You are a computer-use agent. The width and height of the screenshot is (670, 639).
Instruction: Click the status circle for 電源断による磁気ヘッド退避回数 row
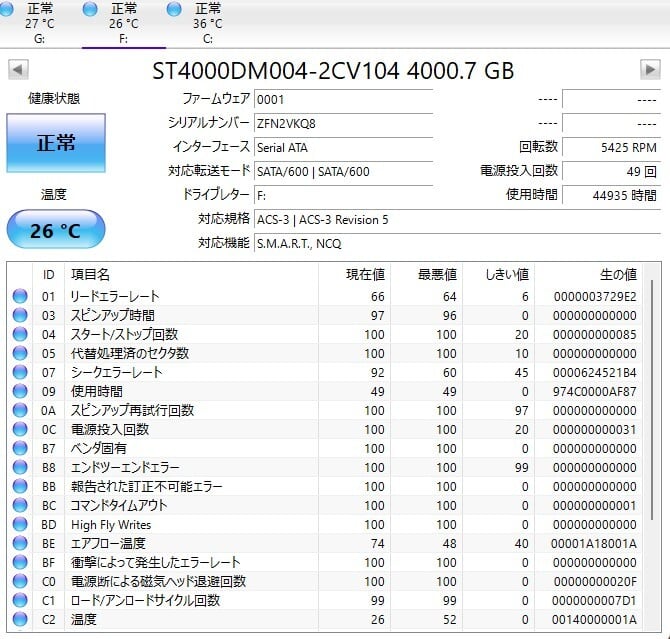pos(20,581)
